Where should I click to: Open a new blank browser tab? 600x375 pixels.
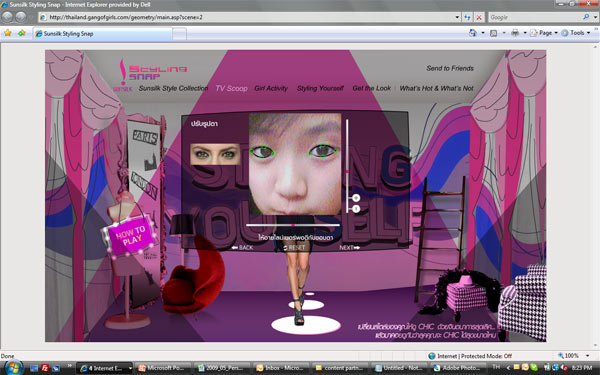[179, 34]
